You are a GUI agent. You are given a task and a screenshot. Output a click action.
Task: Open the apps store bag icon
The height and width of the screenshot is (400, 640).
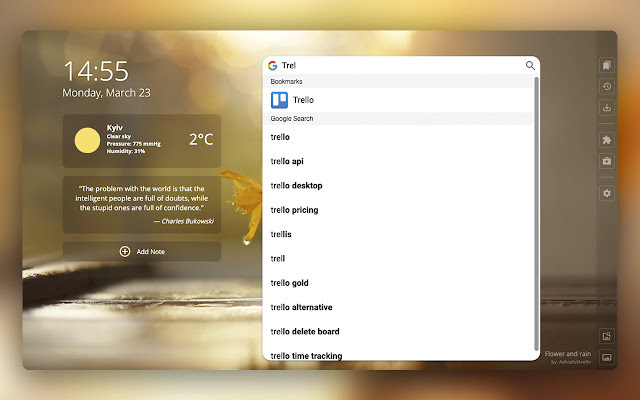pyautogui.click(x=607, y=161)
